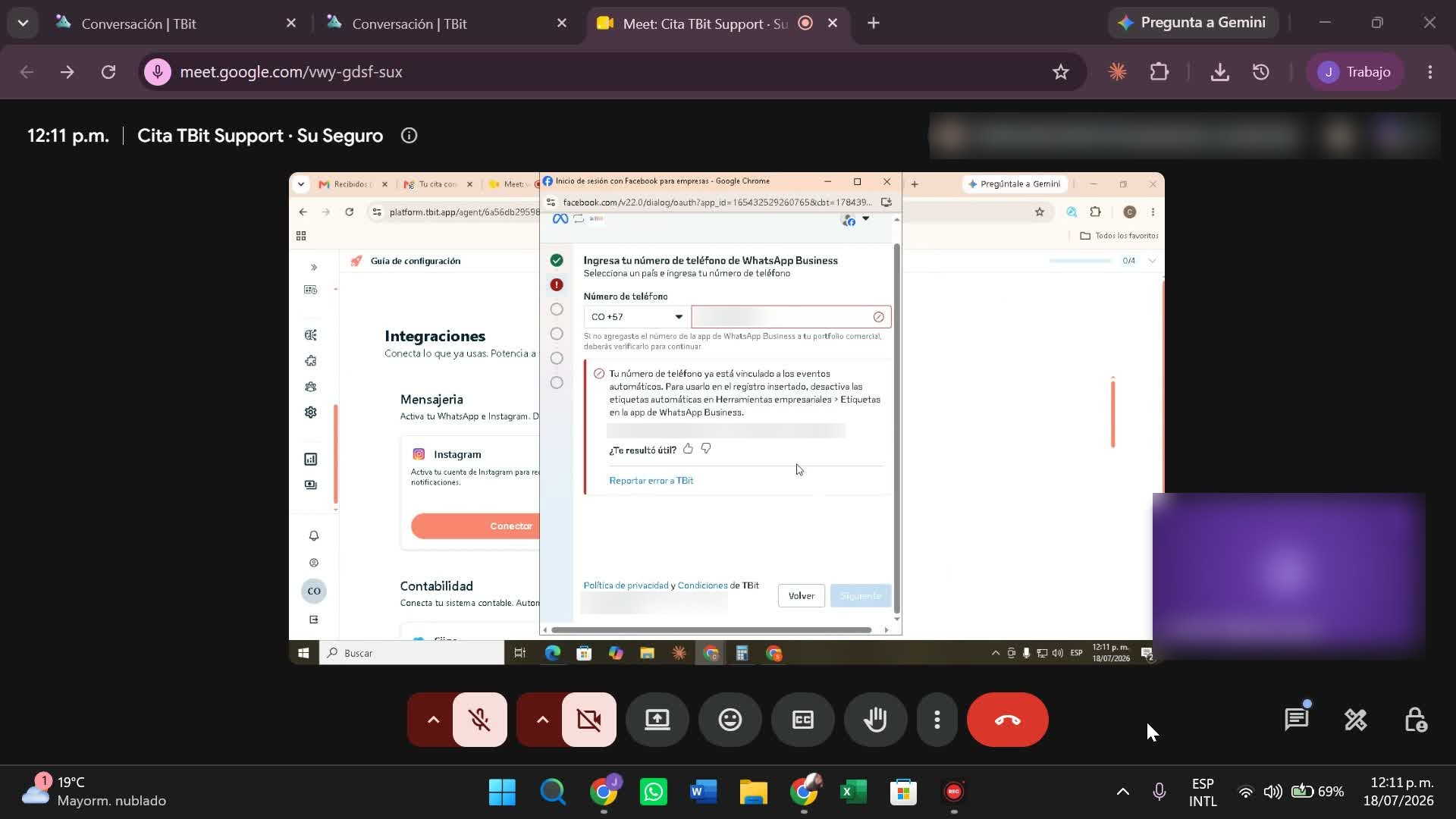Screen dimensions: 1456x819
Task: Click the microphone permission icon in address bar
Action: 158,72
